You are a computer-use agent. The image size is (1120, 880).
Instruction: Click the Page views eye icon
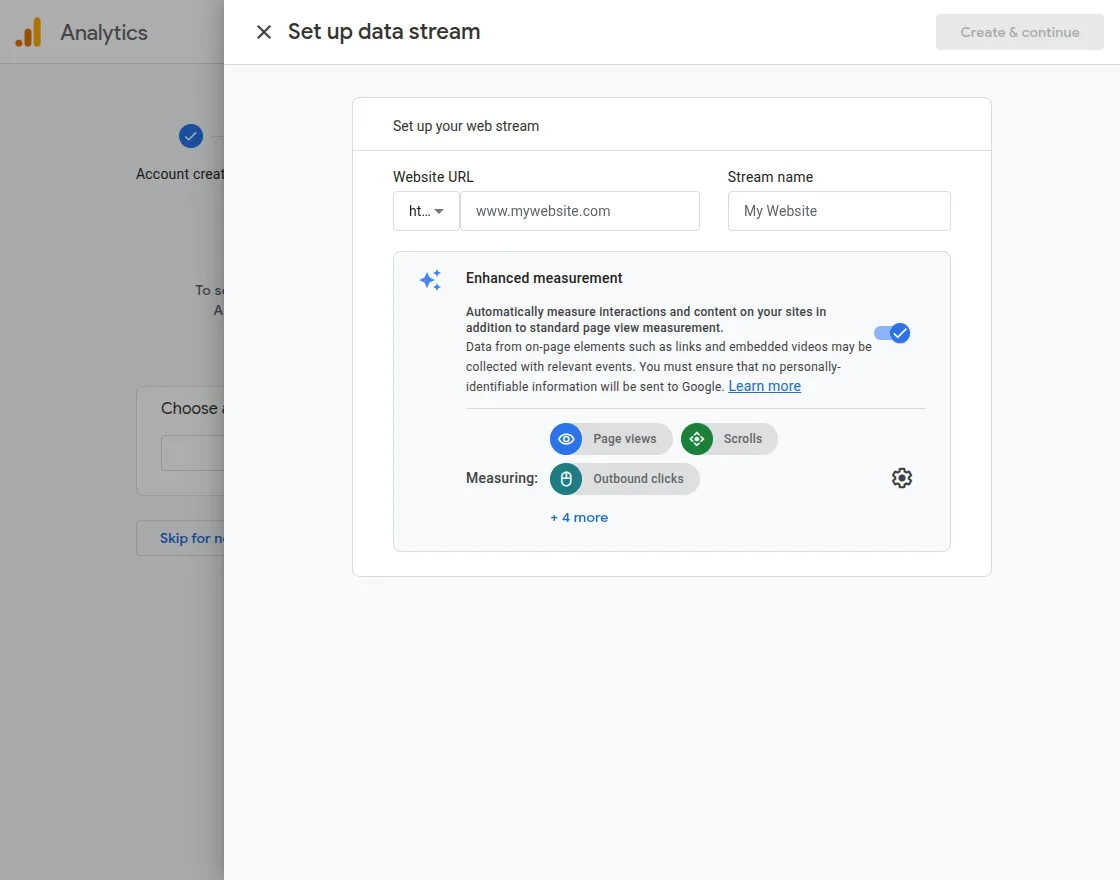(x=566, y=439)
